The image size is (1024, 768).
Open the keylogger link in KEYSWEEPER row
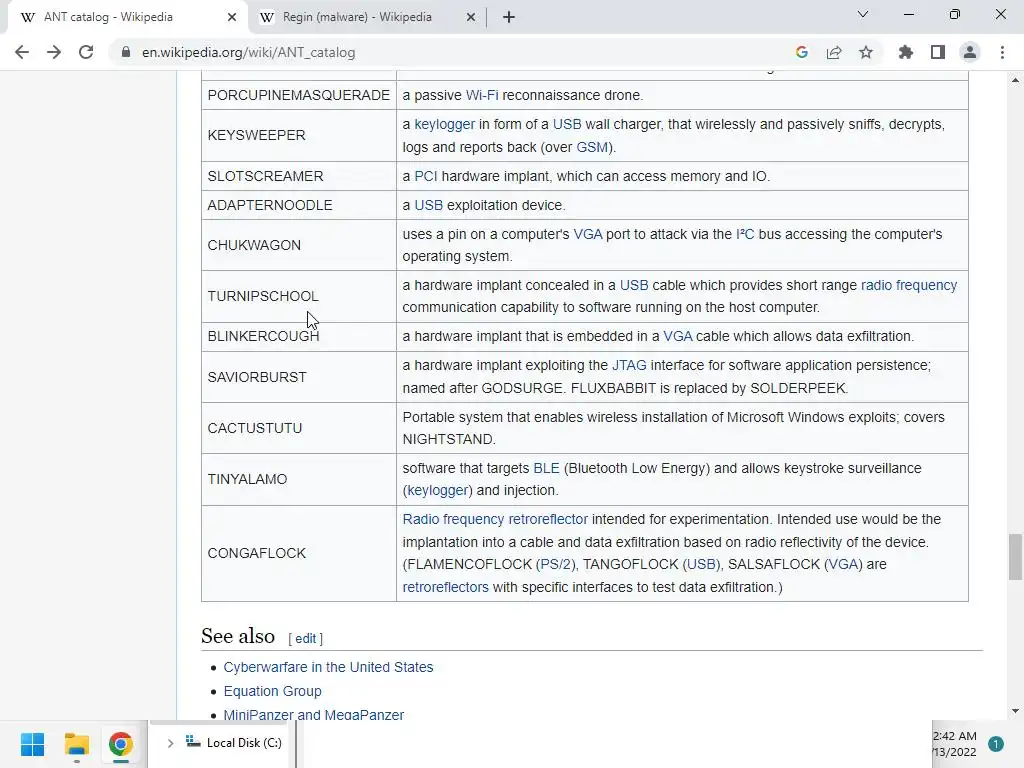tap(445, 124)
